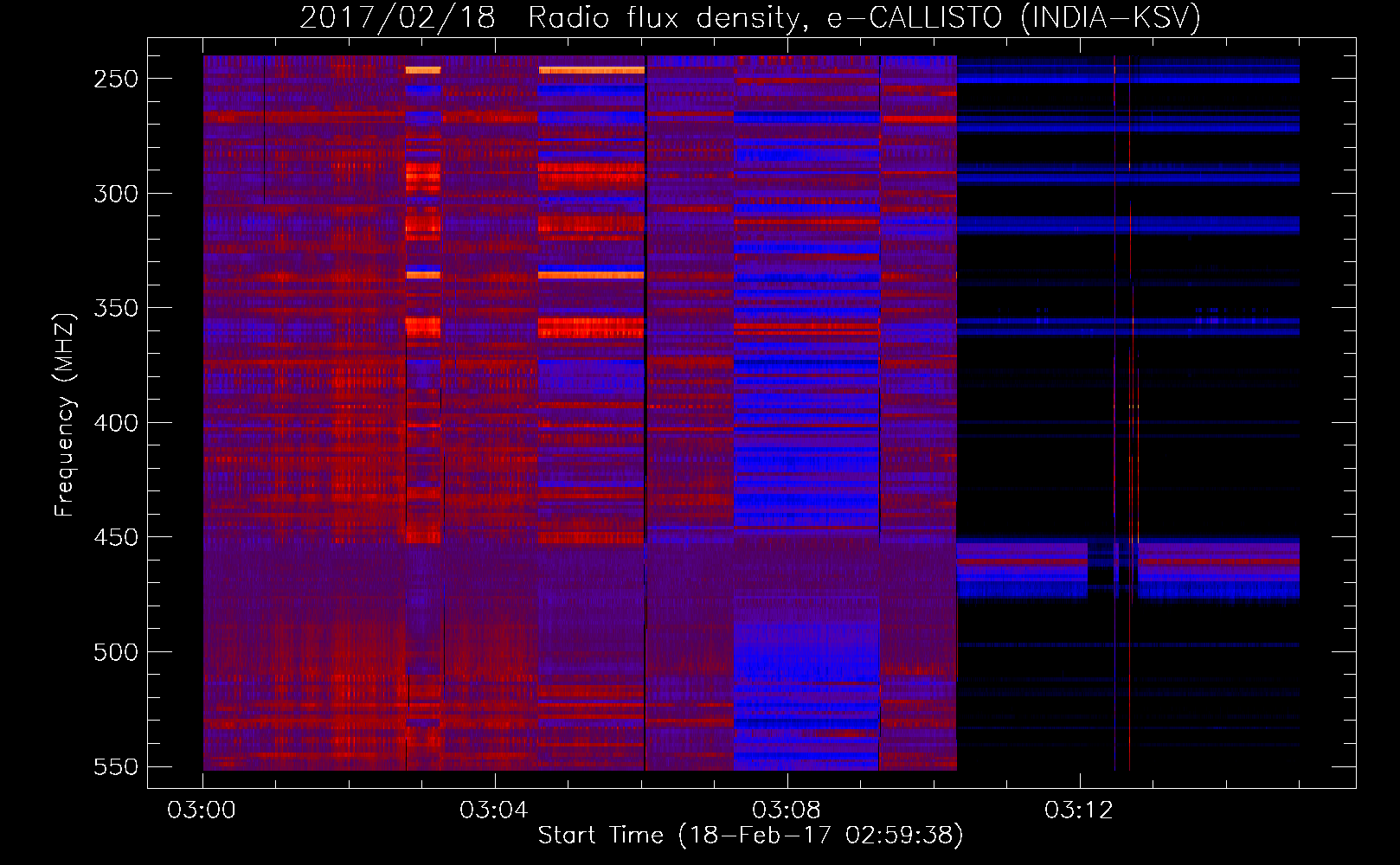
Task: Click the 550 frequency tick label
Action: (116, 767)
